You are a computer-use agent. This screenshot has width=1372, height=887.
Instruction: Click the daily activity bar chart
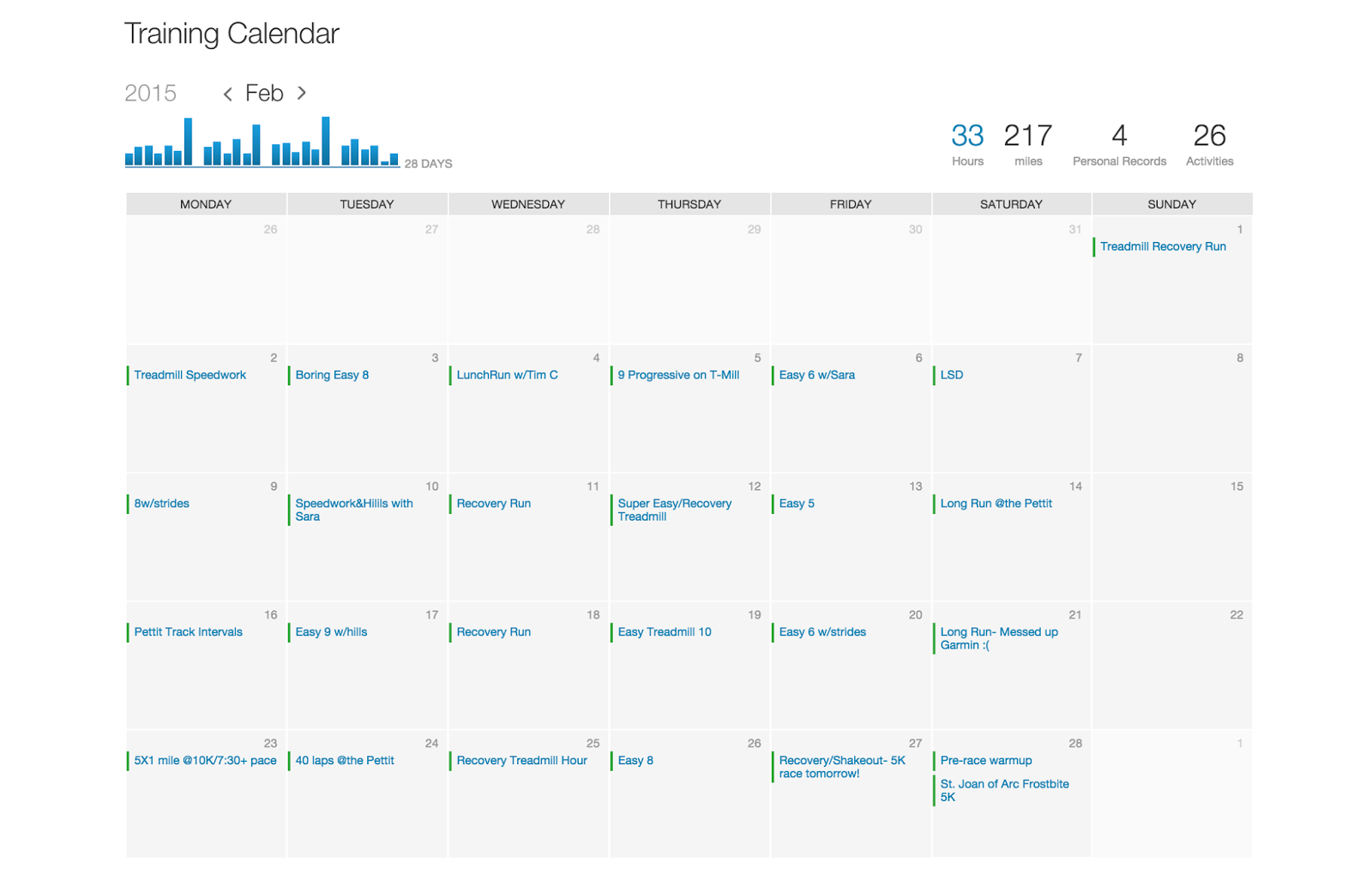[x=262, y=143]
